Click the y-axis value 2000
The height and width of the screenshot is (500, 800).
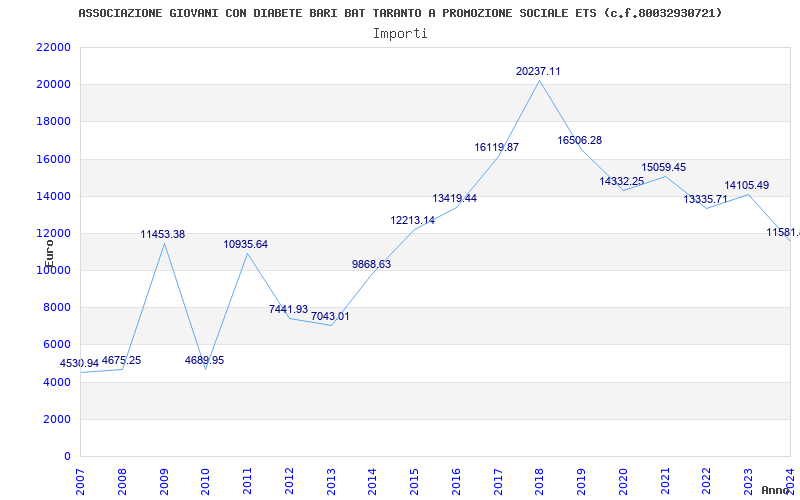(x=56, y=419)
